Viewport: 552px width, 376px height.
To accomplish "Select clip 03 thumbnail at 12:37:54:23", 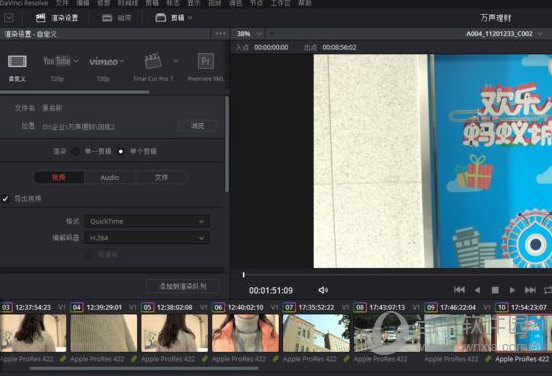I will 33,333.
